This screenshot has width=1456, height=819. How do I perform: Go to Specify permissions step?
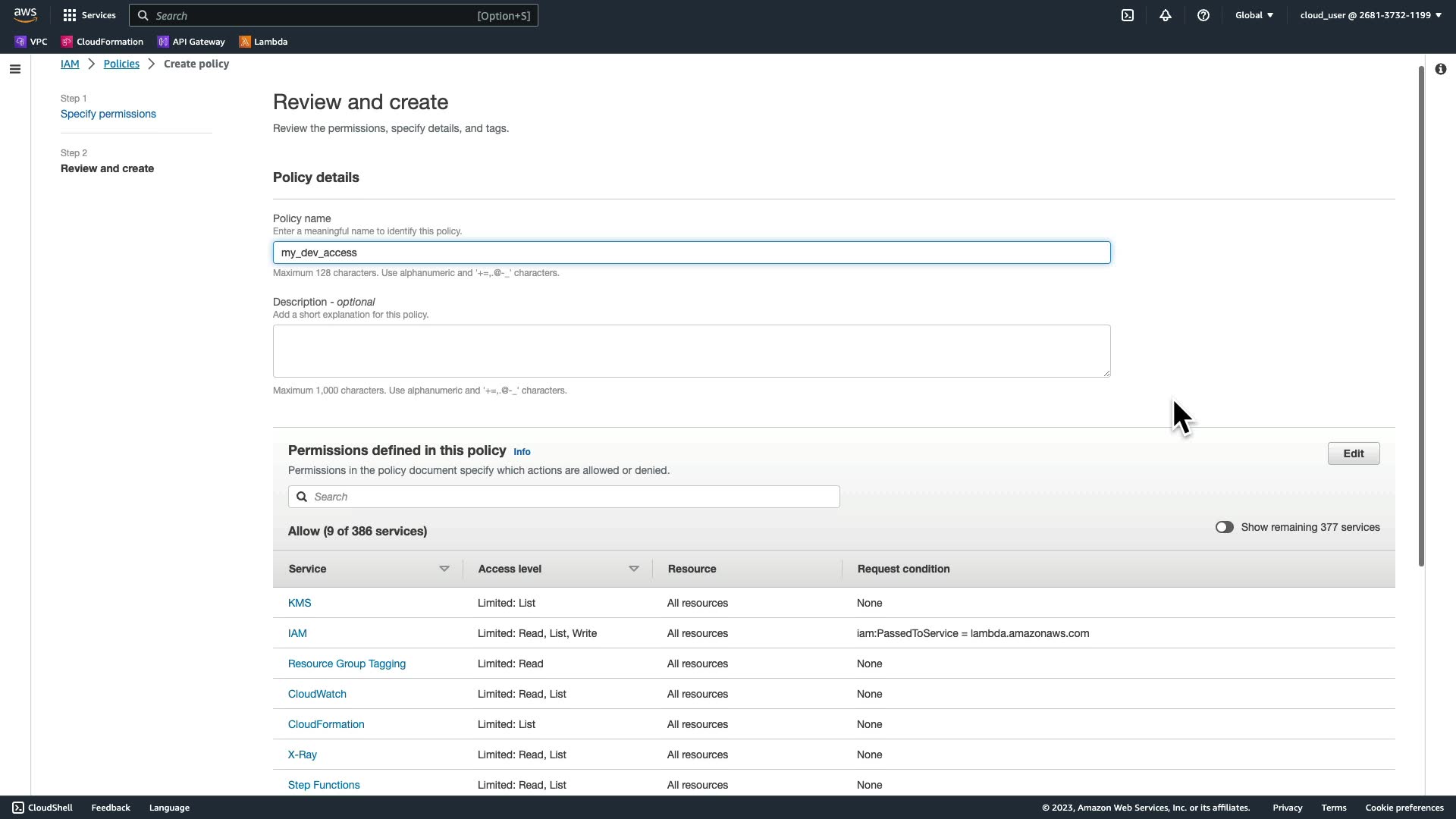pos(108,114)
